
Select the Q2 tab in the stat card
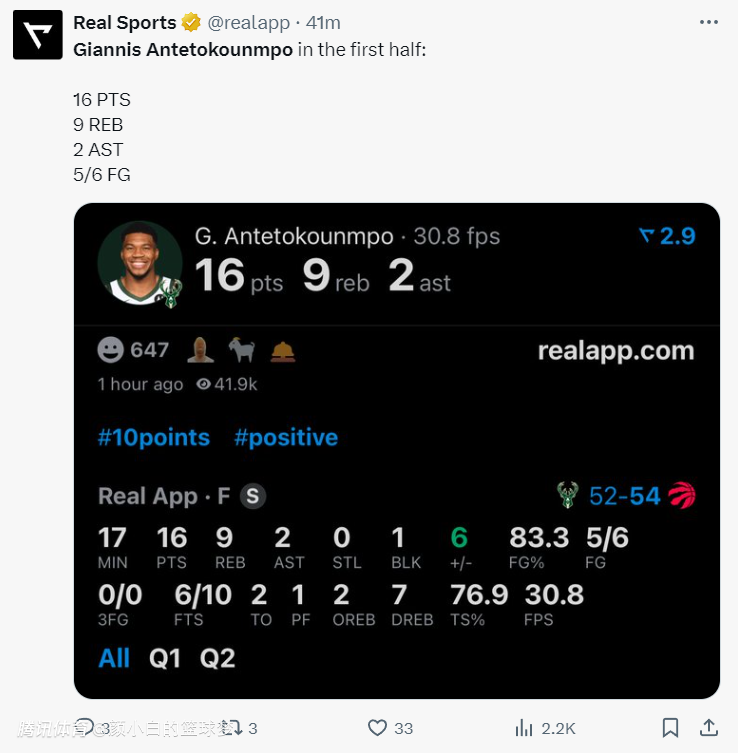coord(217,658)
